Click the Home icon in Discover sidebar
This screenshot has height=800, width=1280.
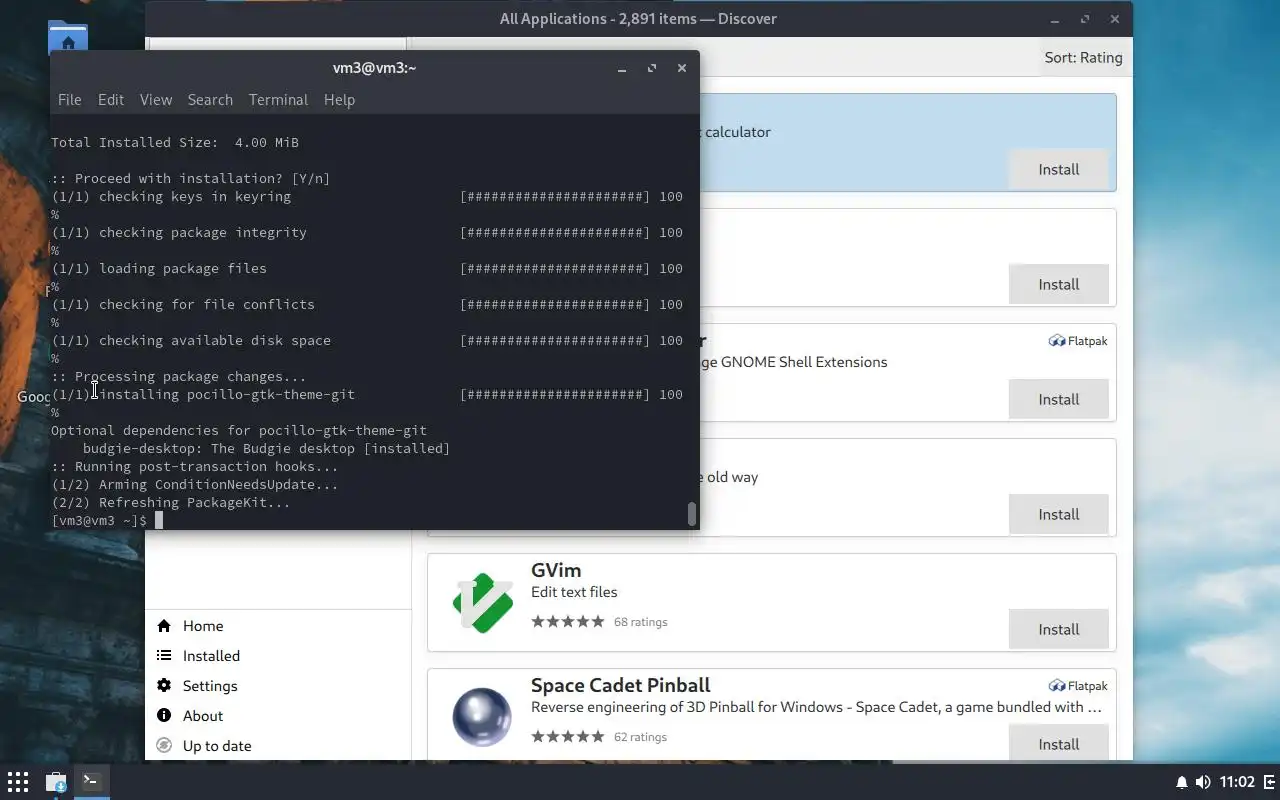click(x=164, y=626)
